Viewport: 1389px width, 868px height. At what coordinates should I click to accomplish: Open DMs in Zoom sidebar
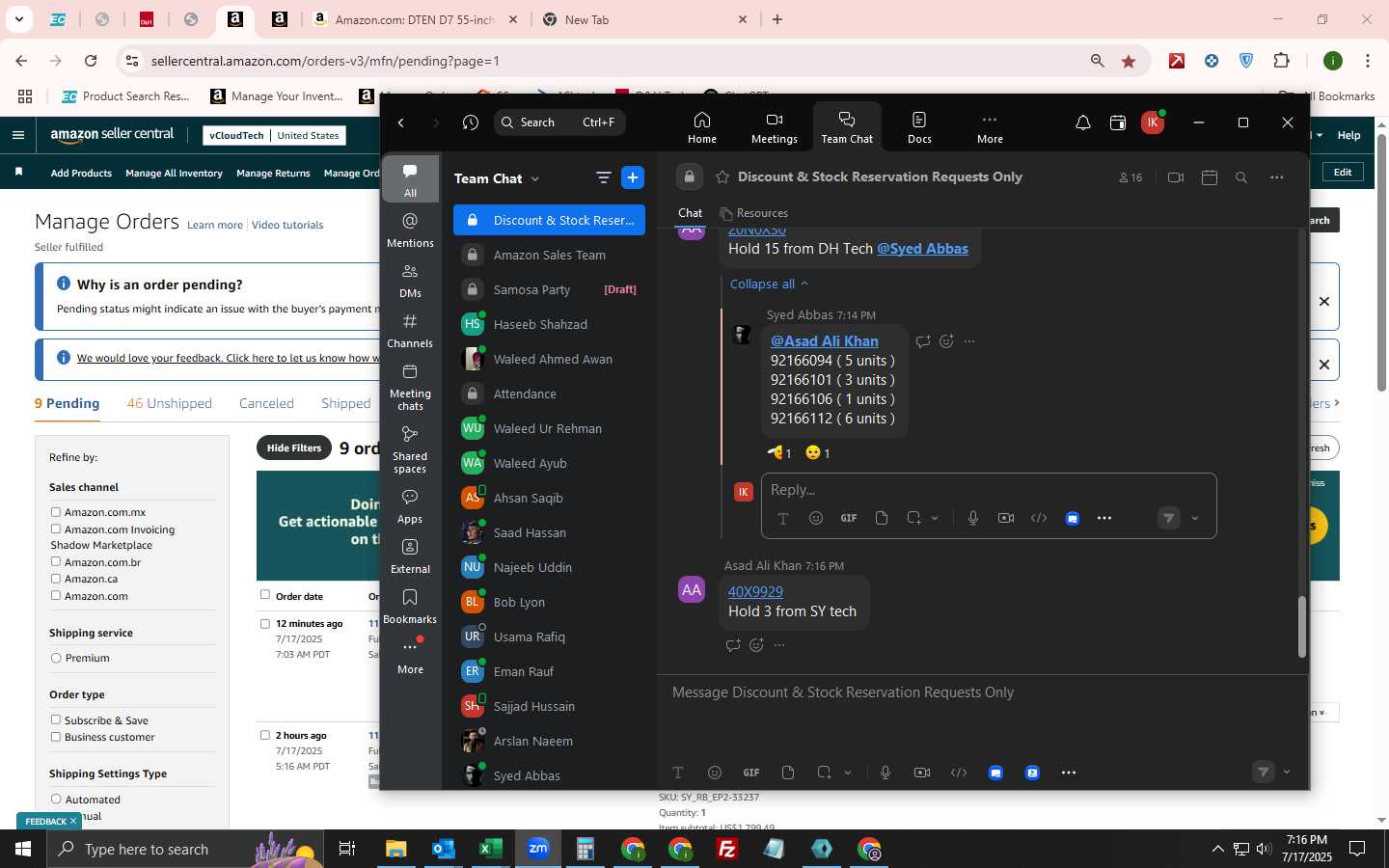[x=410, y=280]
